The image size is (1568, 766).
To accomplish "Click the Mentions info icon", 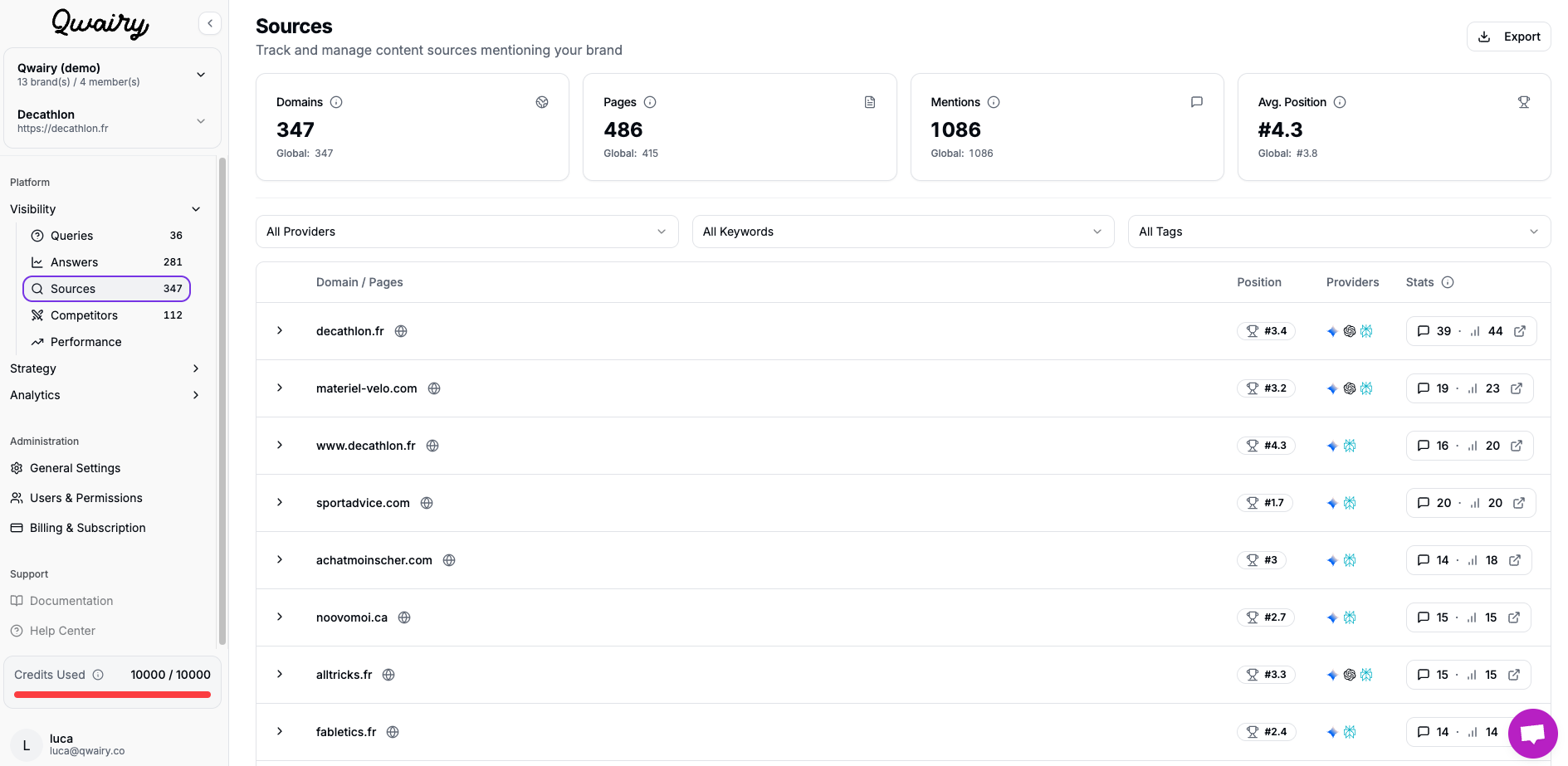I will pos(994,102).
